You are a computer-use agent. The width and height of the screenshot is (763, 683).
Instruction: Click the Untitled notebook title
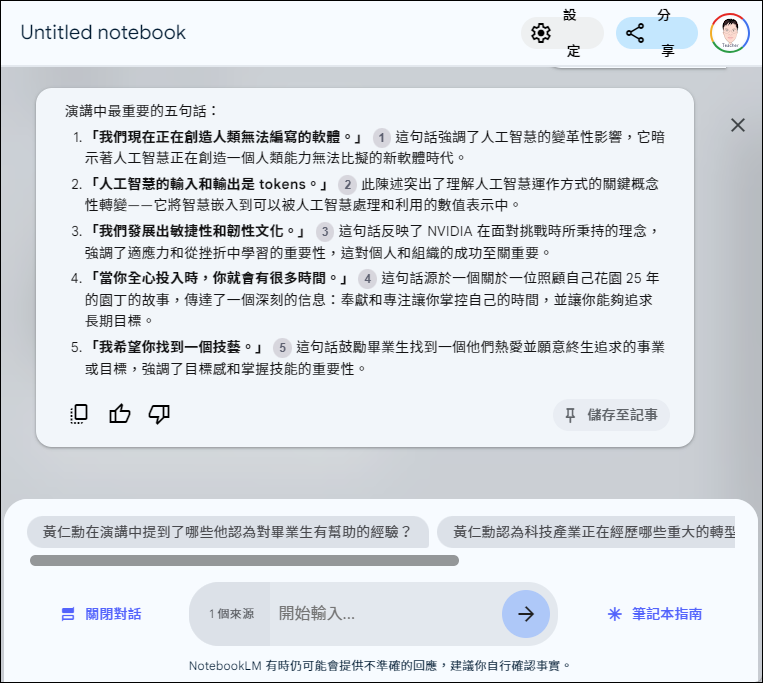click(103, 33)
